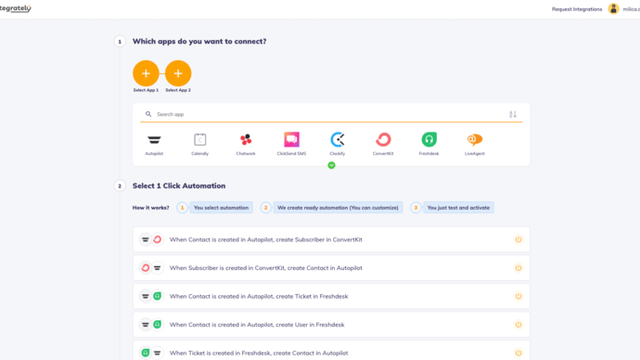
Task: Expand the app list with green chevron
Action: 331,165
